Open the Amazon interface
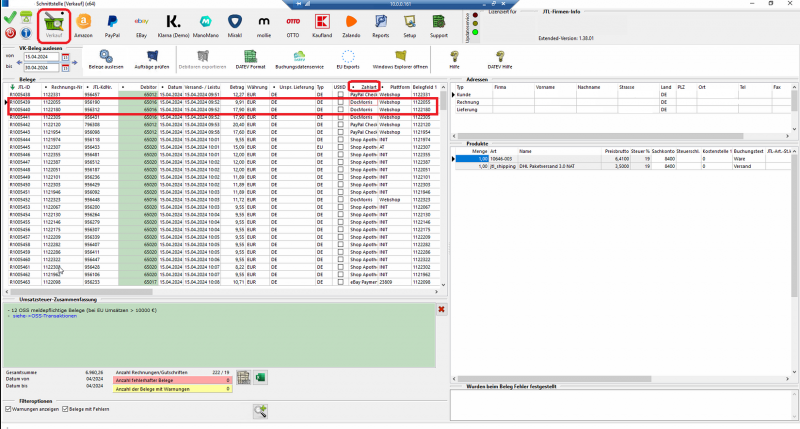 pyautogui.click(x=82, y=24)
